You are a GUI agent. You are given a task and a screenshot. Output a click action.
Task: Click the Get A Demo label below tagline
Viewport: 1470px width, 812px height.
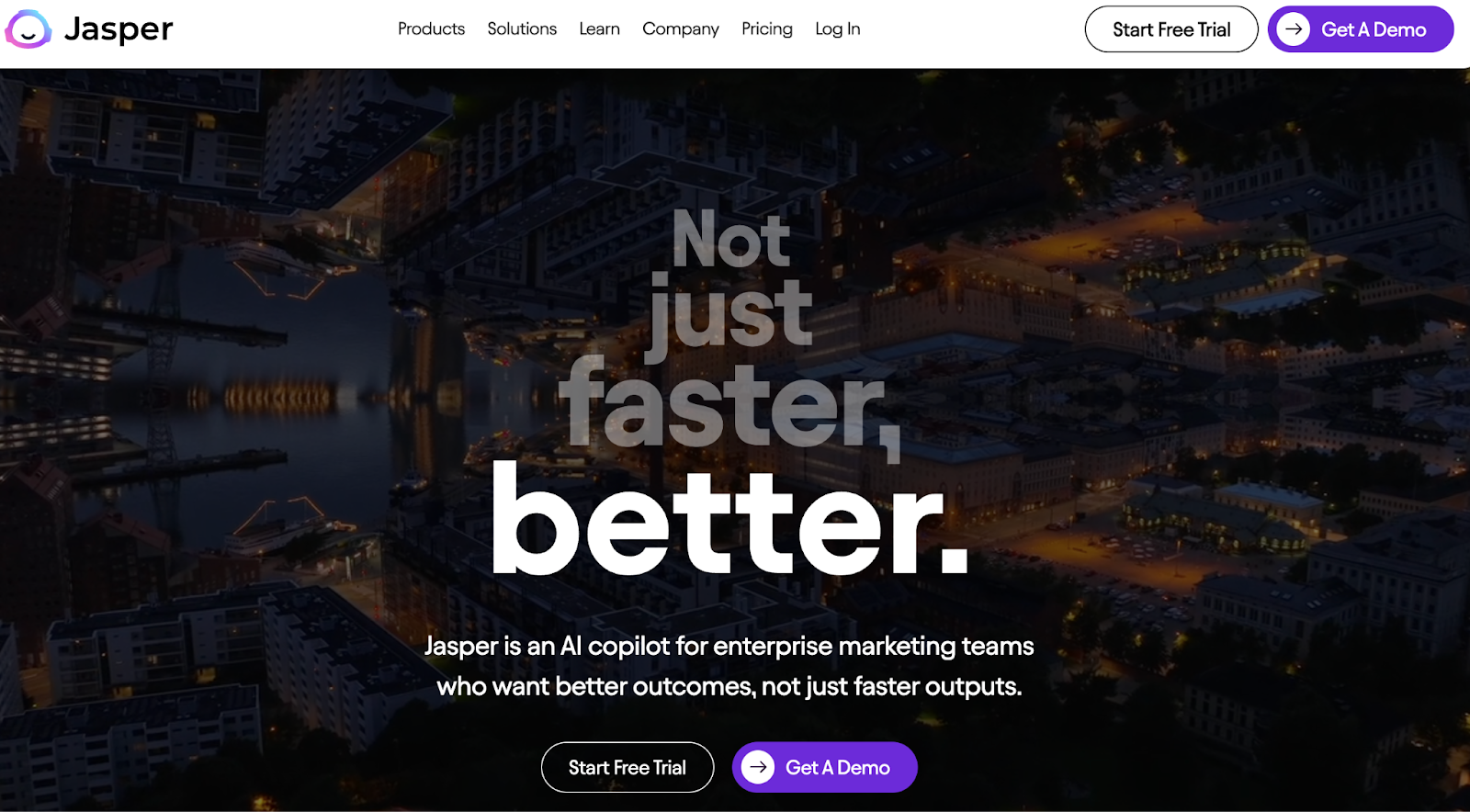[838, 767]
